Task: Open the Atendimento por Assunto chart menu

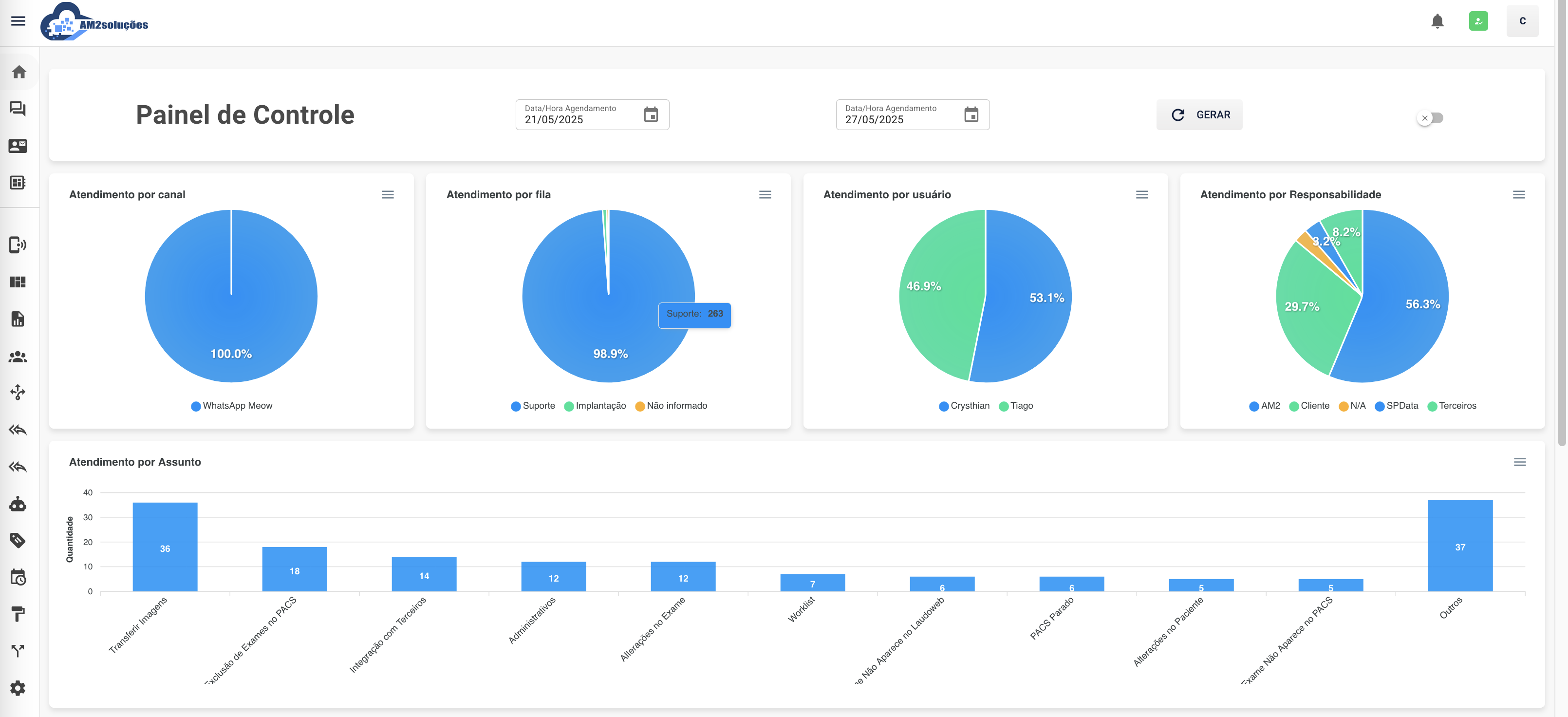Action: tap(1519, 463)
